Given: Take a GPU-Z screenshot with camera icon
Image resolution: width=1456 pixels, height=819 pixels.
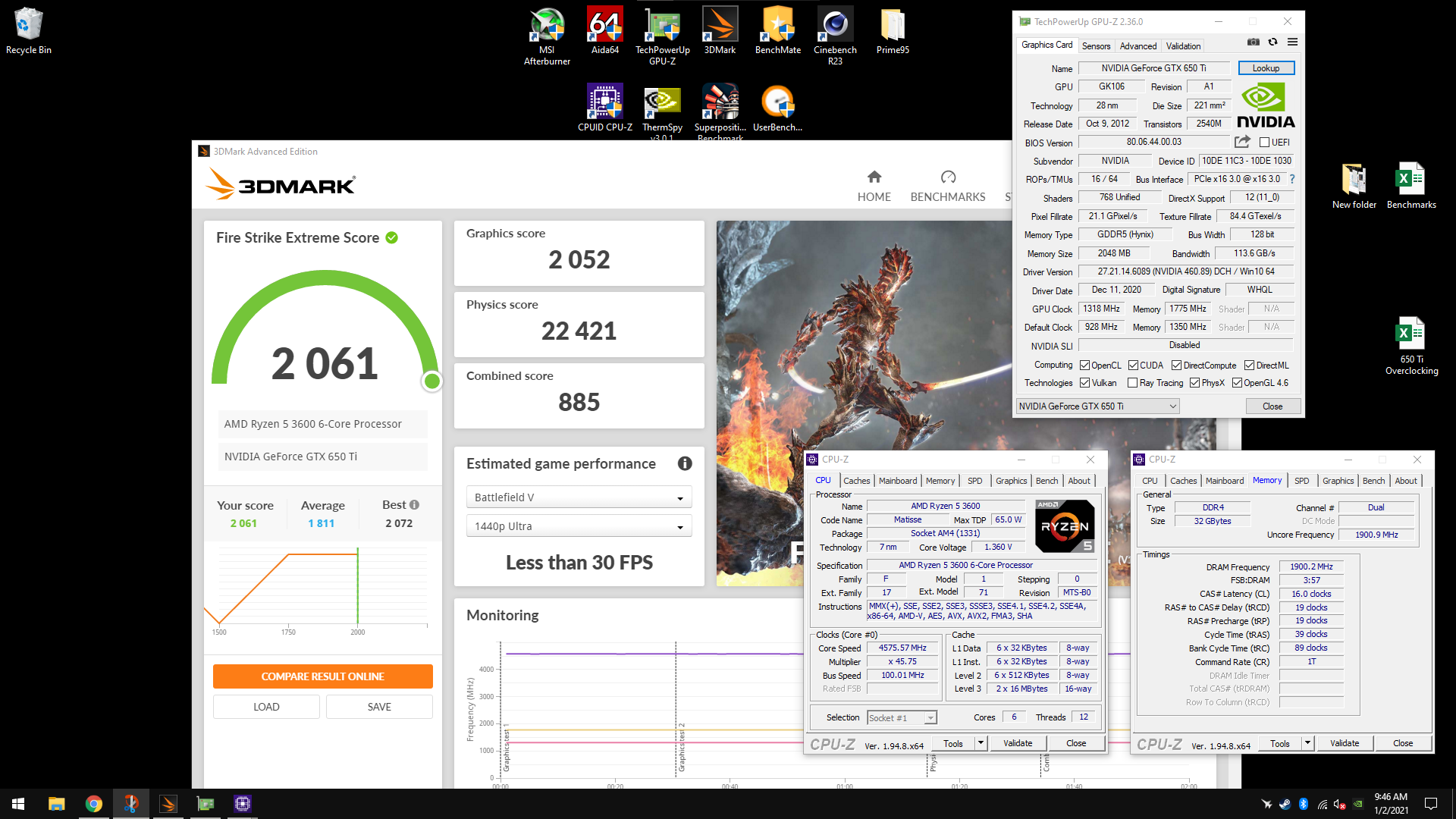Looking at the screenshot, I should [x=1254, y=42].
